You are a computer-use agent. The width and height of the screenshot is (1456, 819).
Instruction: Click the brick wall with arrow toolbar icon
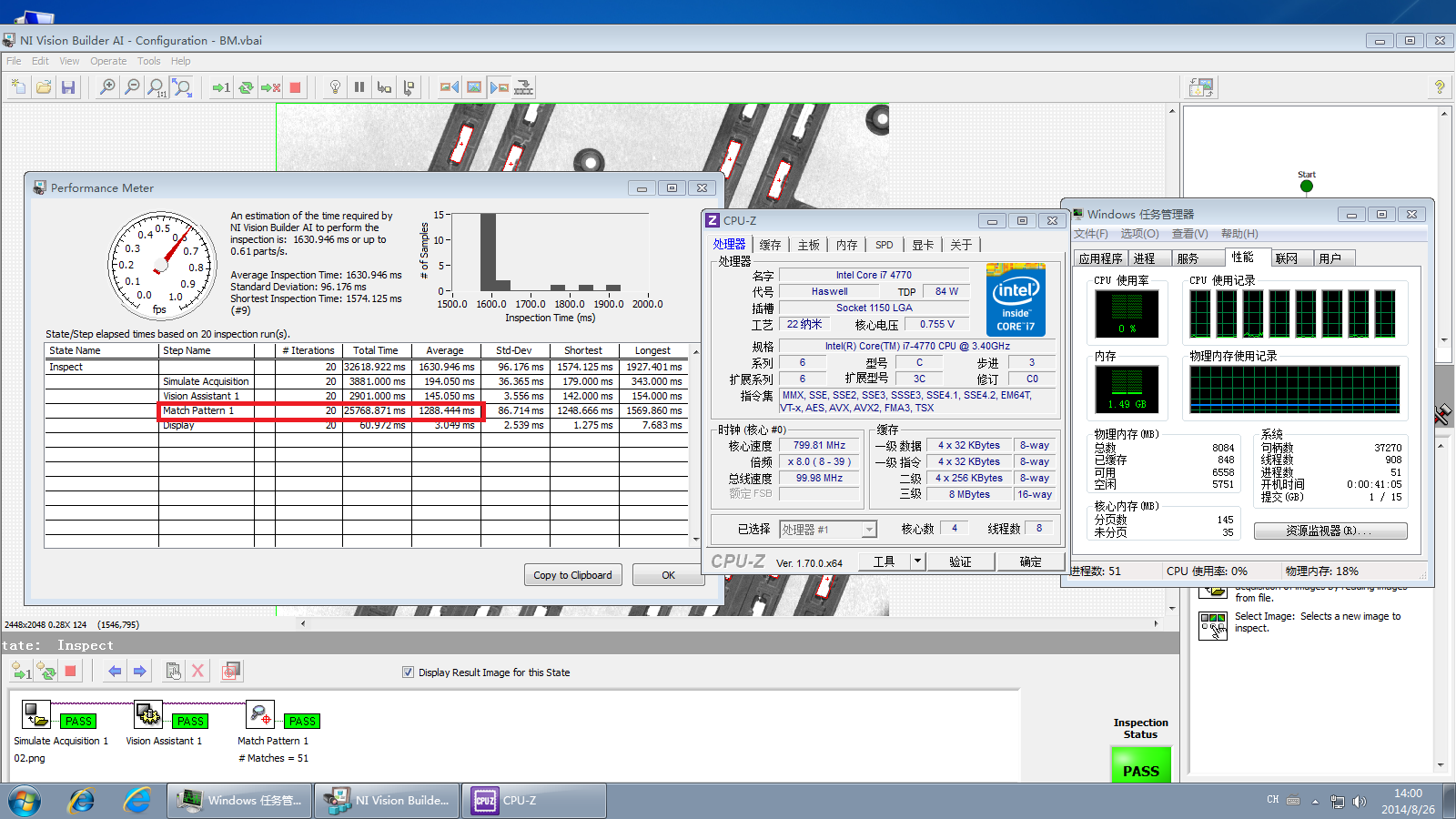523,87
